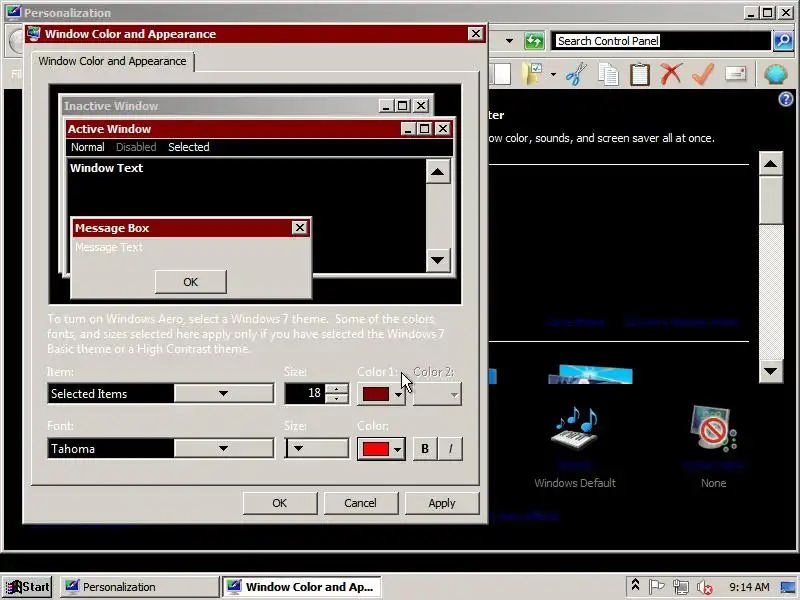
Task: Click the orange checkmark toolbar icon
Action: (703, 74)
